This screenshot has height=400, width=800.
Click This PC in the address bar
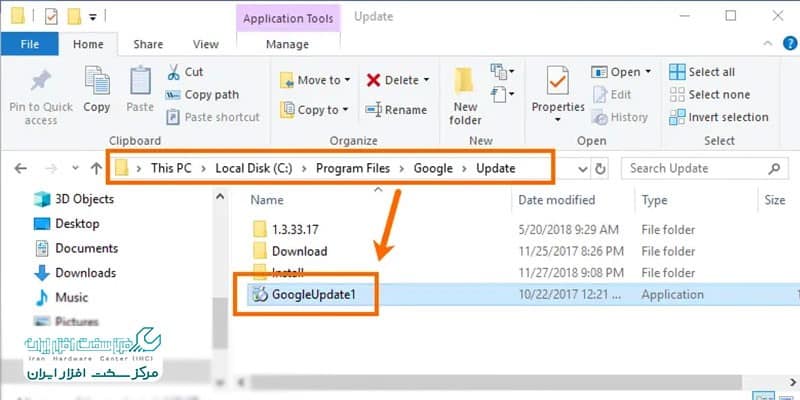[x=171, y=168]
